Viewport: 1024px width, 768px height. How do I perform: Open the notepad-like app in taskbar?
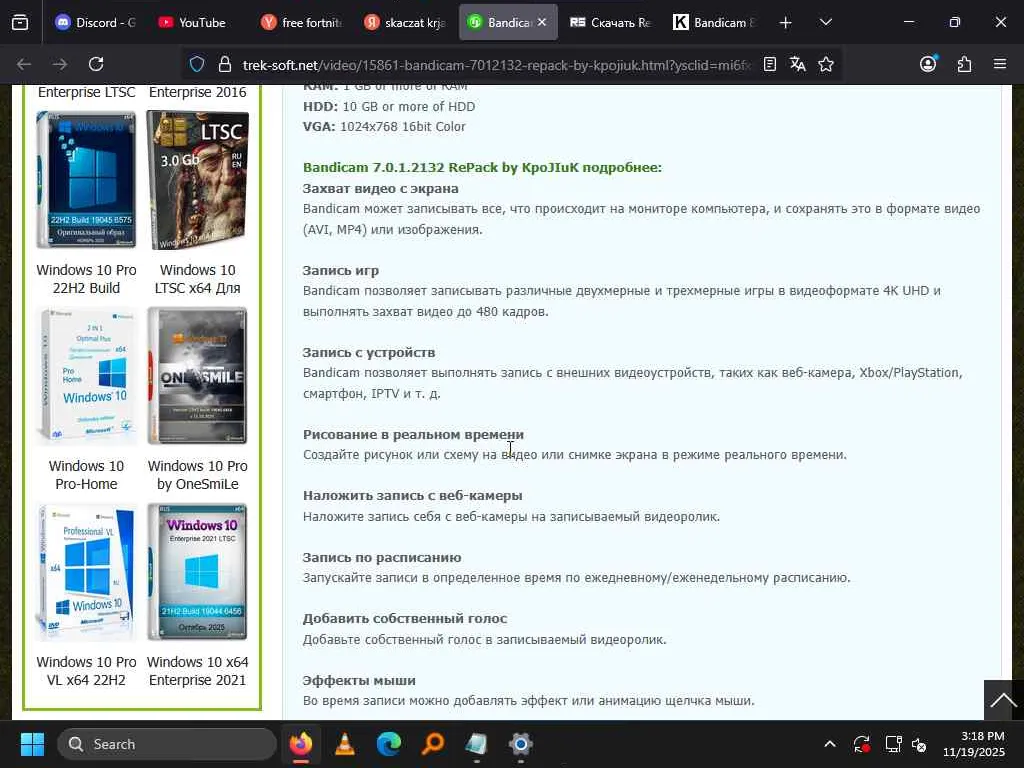476,744
